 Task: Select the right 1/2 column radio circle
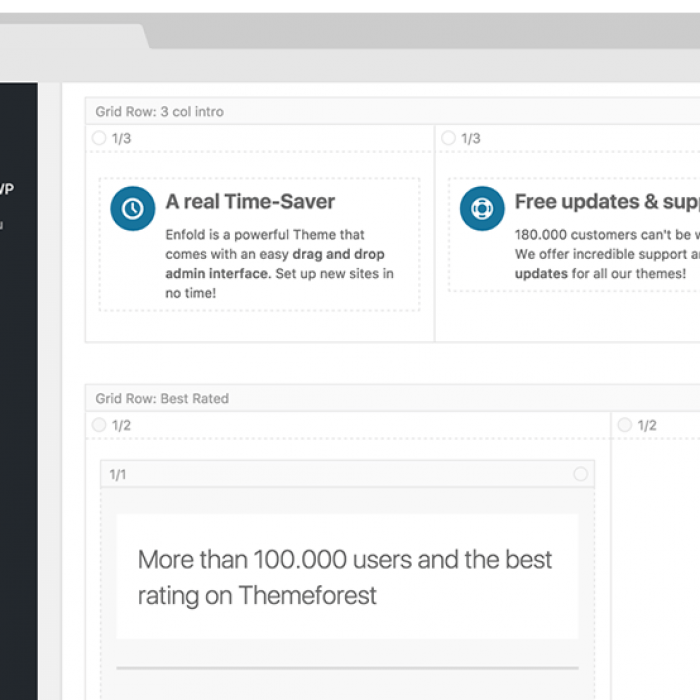[x=625, y=425]
